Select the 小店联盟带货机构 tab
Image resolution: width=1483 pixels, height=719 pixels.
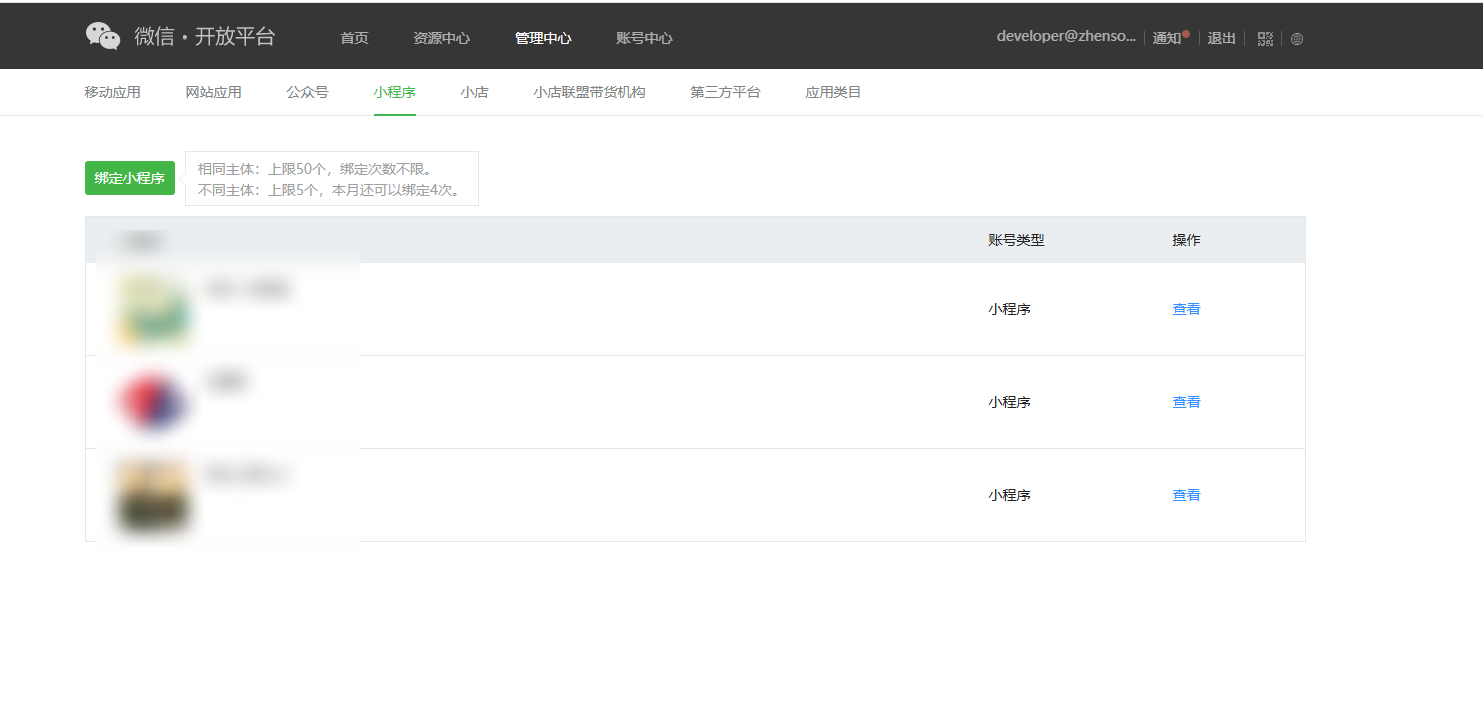click(x=589, y=92)
